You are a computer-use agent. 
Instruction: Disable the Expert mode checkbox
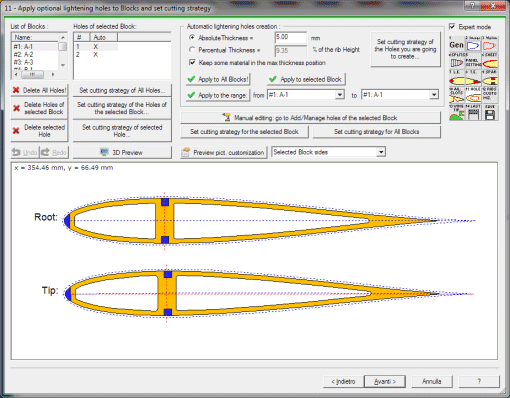pos(452,26)
